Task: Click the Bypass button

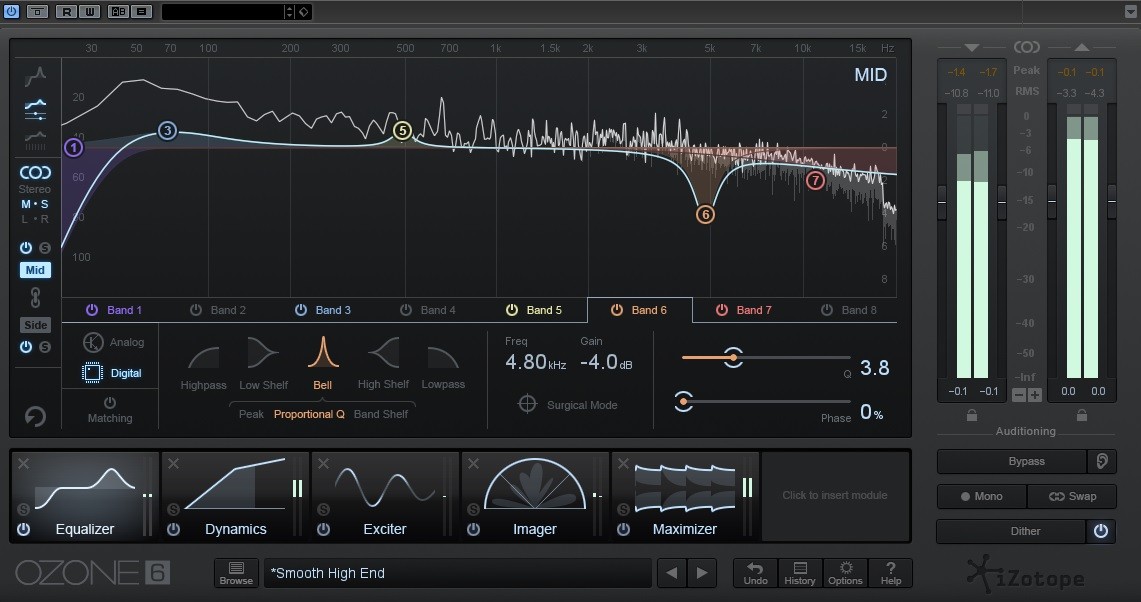Action: (x=1012, y=462)
